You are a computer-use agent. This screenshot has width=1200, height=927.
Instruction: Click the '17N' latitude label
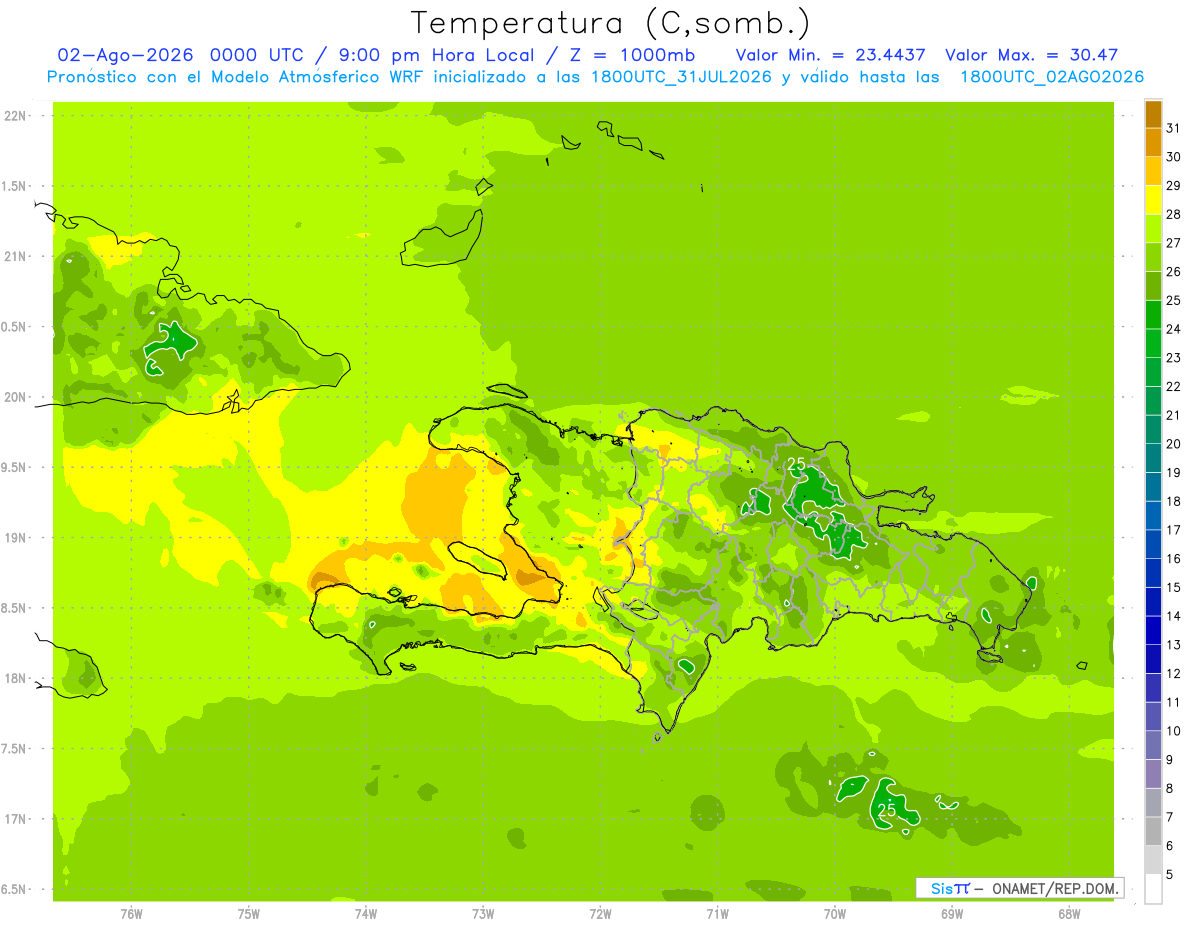pyautogui.click(x=17, y=819)
